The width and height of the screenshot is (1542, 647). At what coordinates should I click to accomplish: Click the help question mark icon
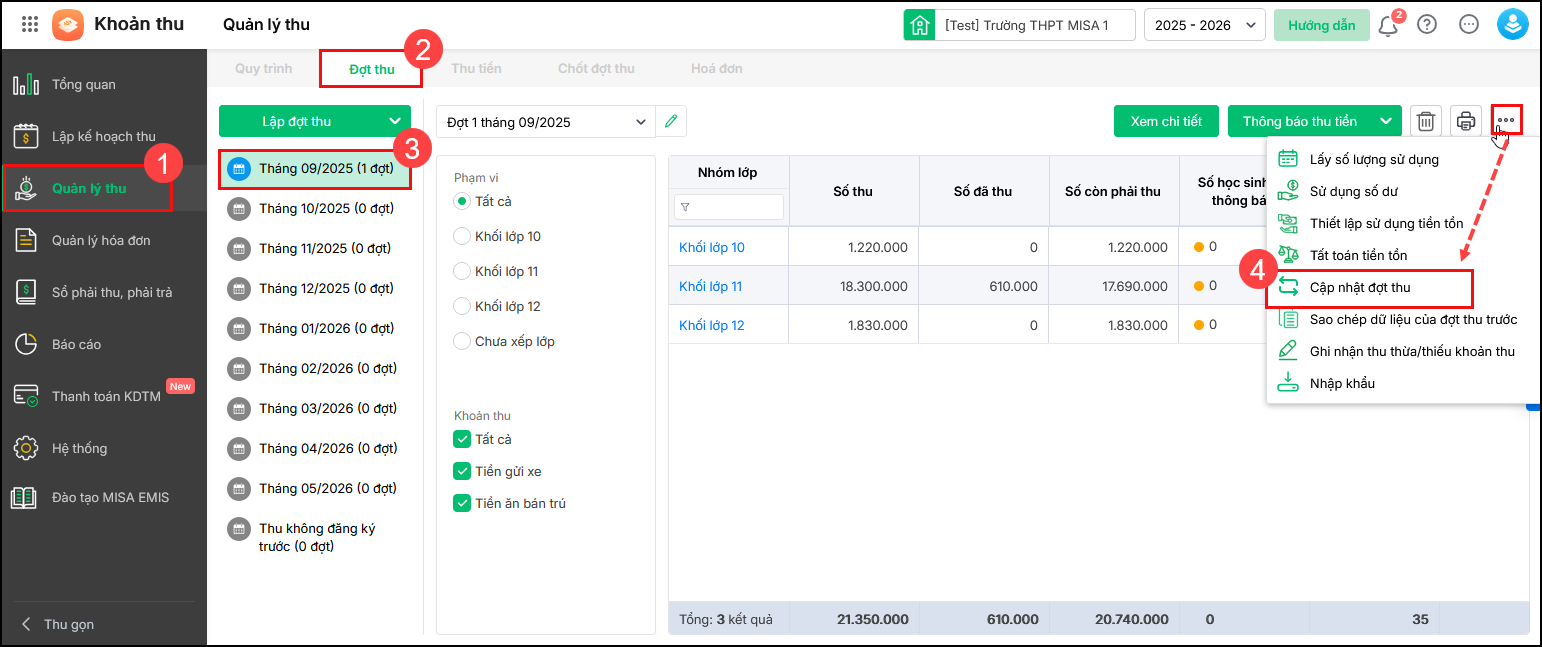(x=1427, y=25)
